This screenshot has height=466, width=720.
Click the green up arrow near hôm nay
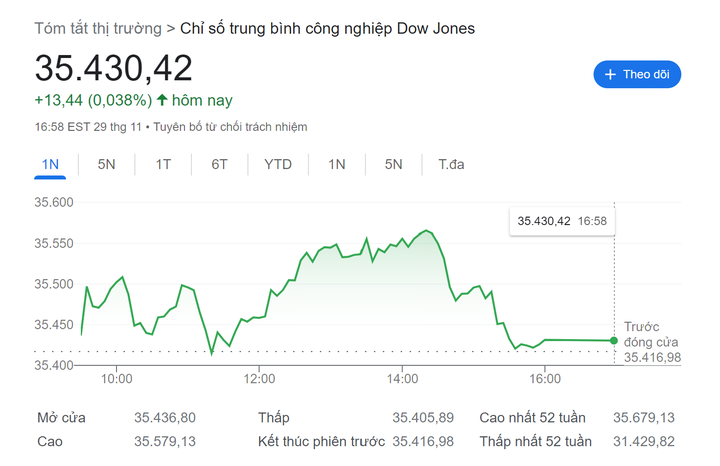pos(162,100)
